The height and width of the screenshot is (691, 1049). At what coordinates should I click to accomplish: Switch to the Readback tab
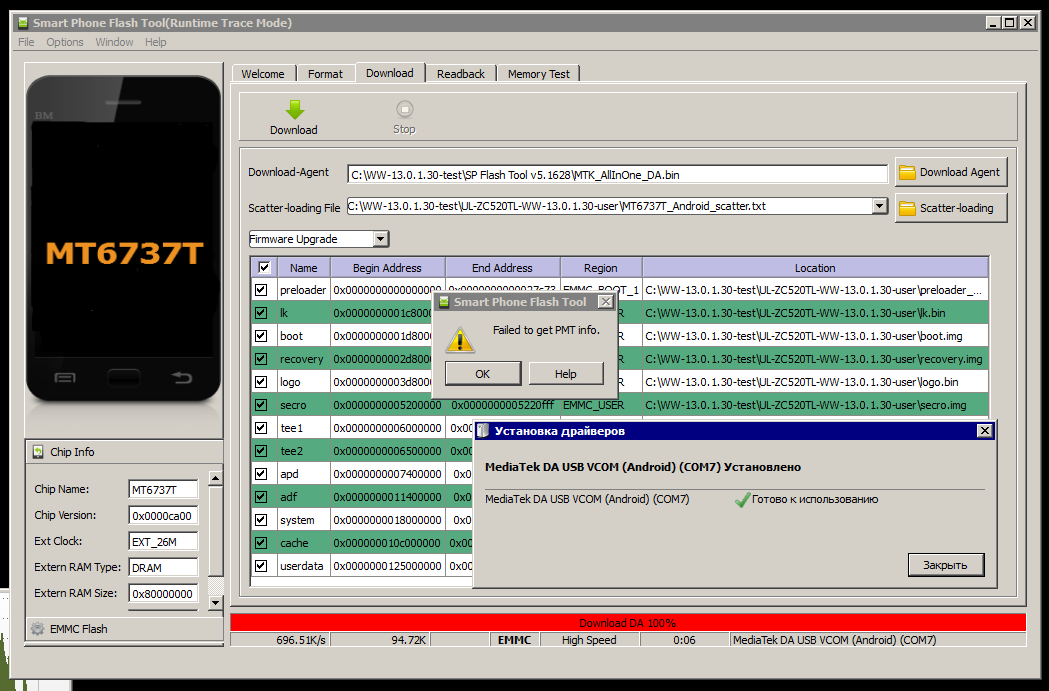coord(460,74)
